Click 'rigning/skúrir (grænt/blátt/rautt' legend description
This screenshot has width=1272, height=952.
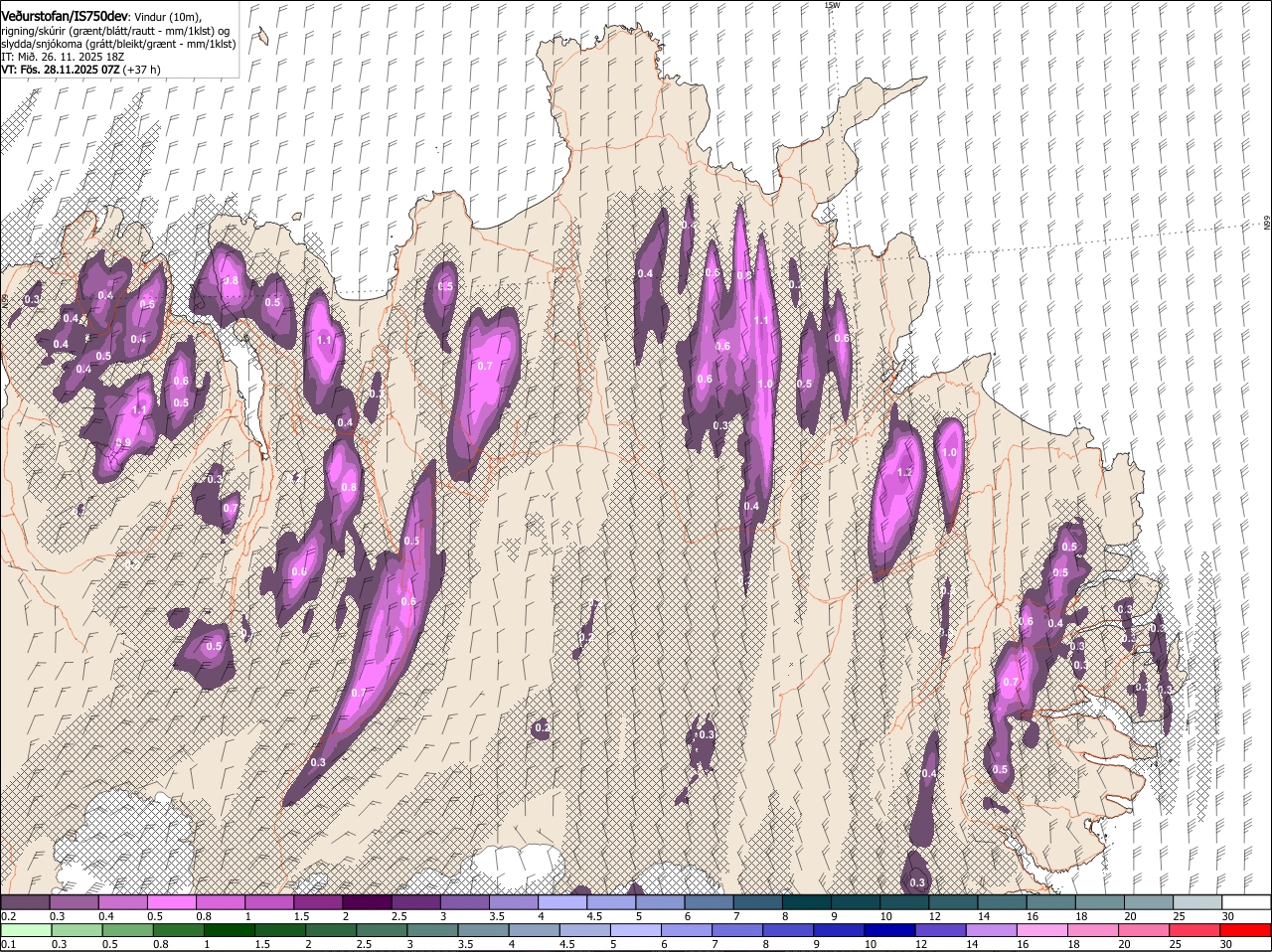[77, 30]
